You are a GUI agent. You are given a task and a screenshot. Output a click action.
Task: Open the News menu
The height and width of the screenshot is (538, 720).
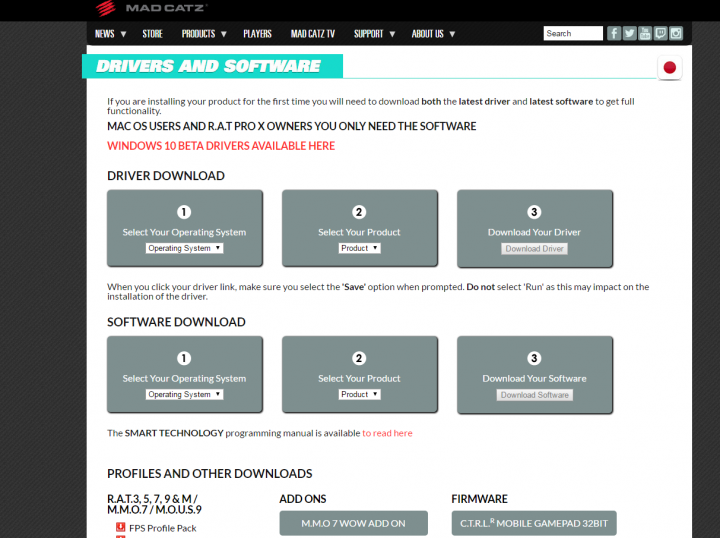point(110,33)
